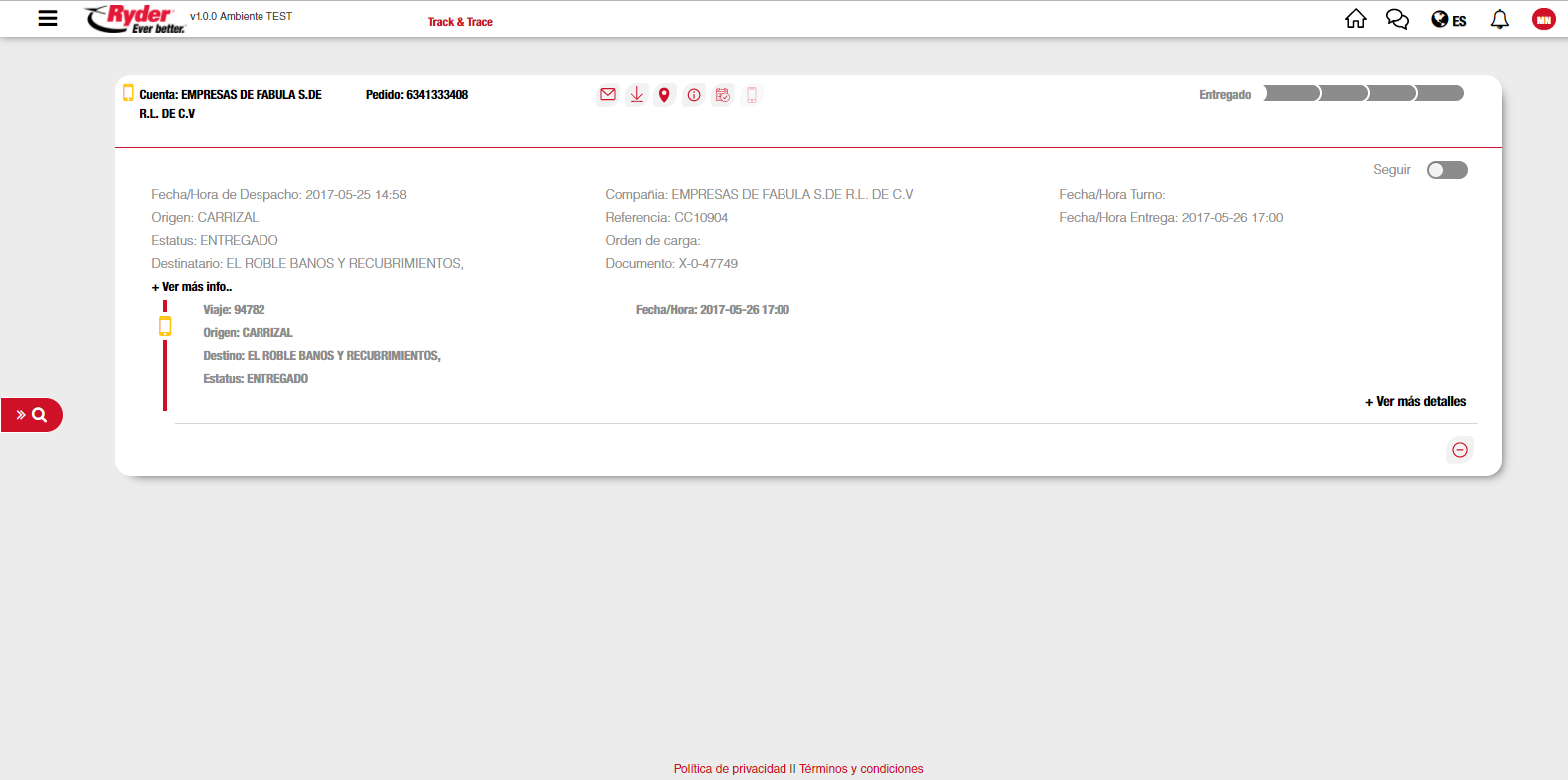The width and height of the screenshot is (1568, 780).
Task: Expand Ver más info..
Action: point(192,287)
